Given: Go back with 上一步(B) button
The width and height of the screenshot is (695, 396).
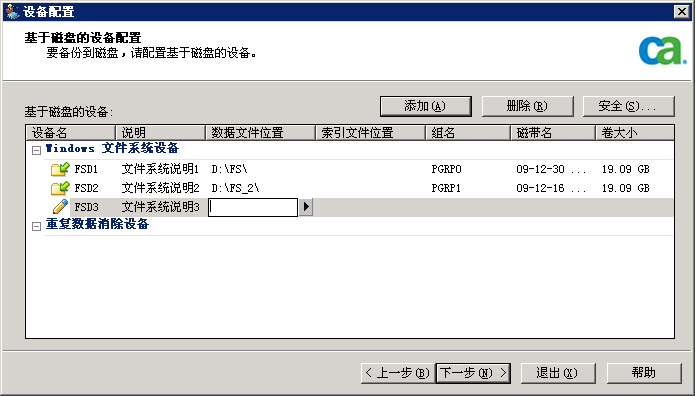Looking at the screenshot, I should (x=398, y=373).
